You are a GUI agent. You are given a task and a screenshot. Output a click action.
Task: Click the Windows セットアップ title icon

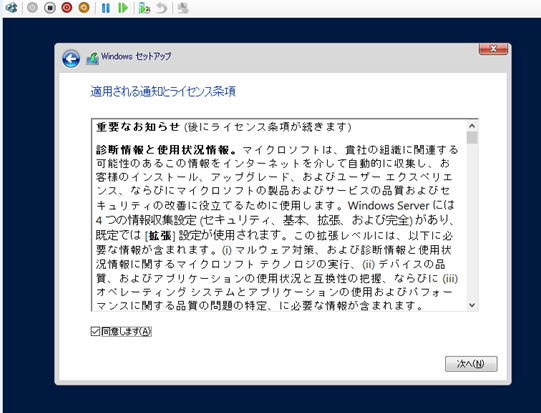[92, 59]
